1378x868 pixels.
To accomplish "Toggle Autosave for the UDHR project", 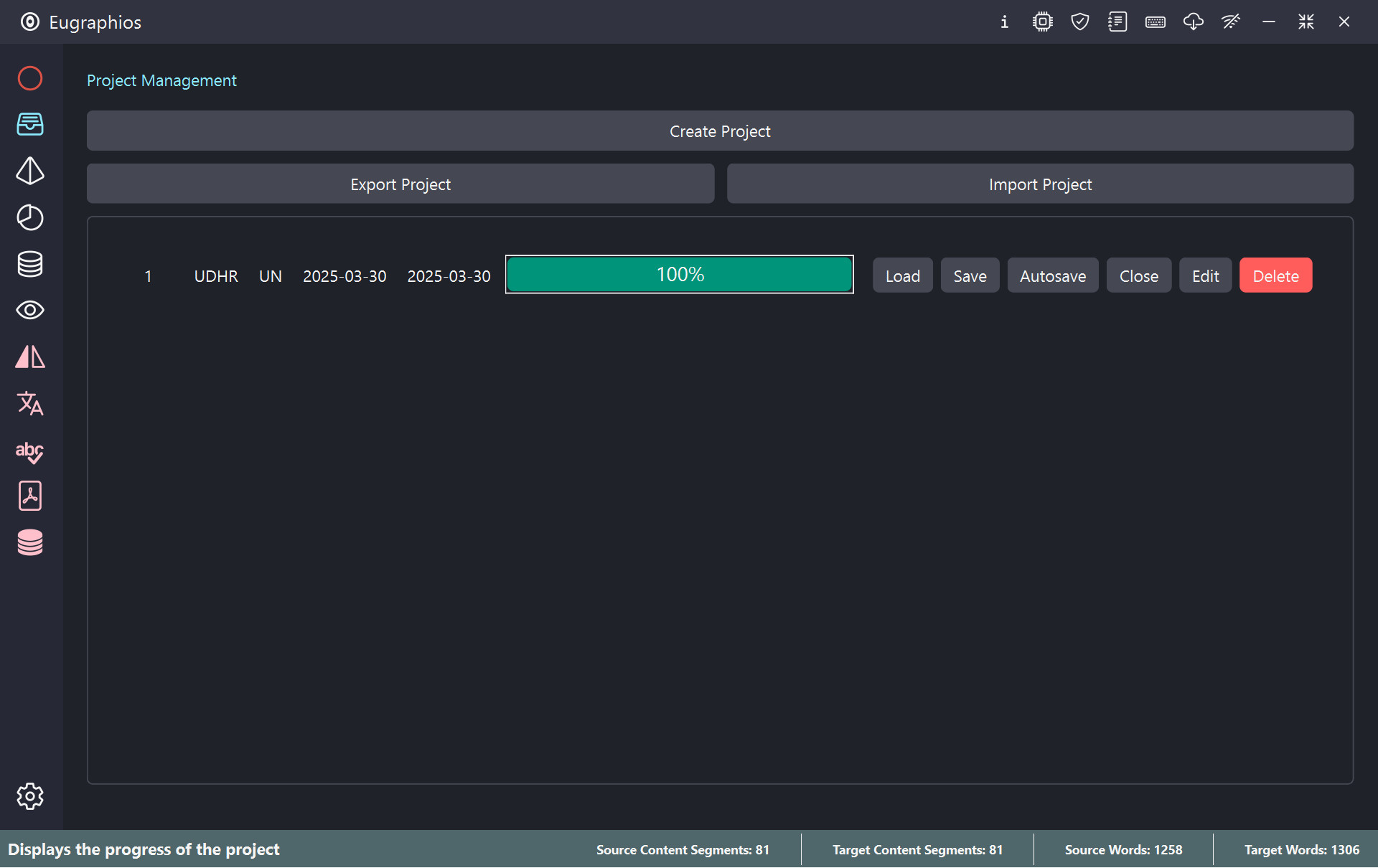I will pyautogui.click(x=1052, y=275).
